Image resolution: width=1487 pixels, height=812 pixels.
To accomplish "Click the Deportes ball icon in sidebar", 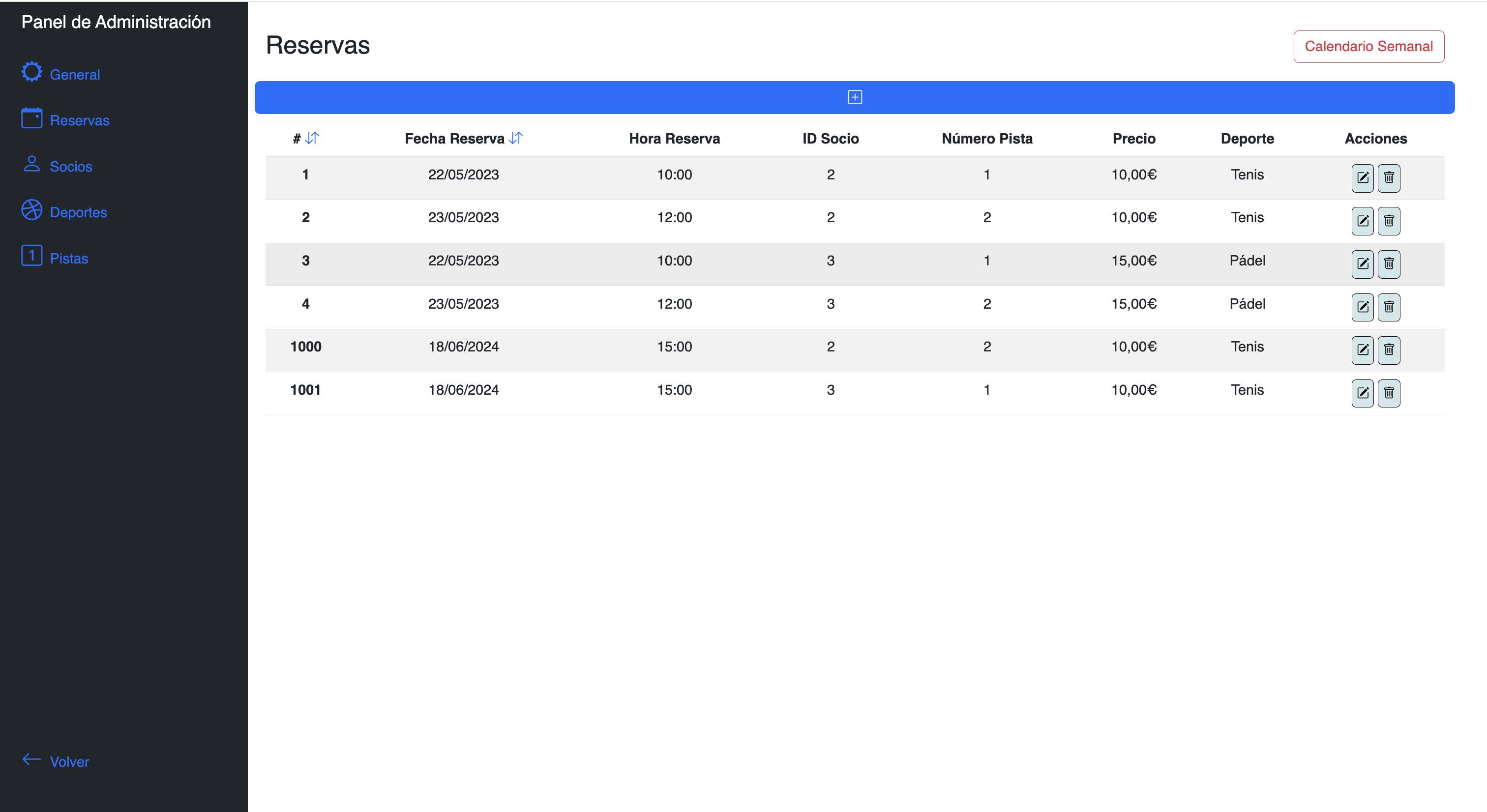I will click(32, 209).
